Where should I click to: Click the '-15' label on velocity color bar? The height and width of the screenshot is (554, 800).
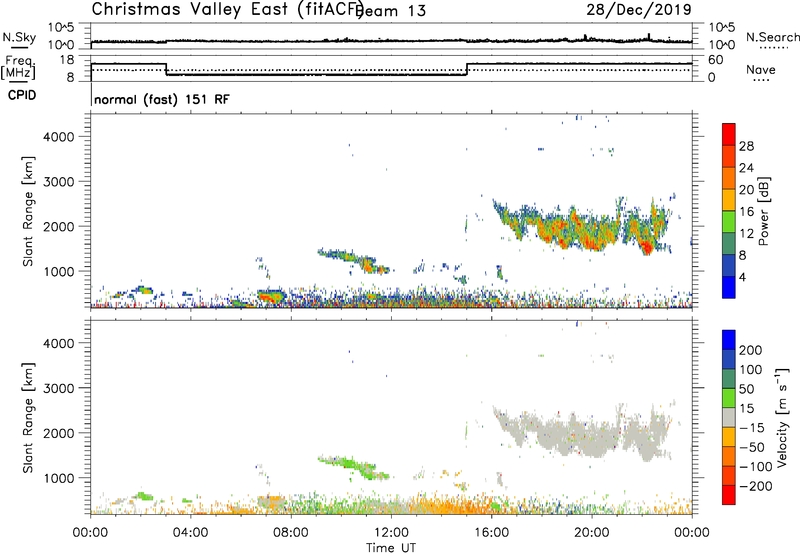pos(751,428)
